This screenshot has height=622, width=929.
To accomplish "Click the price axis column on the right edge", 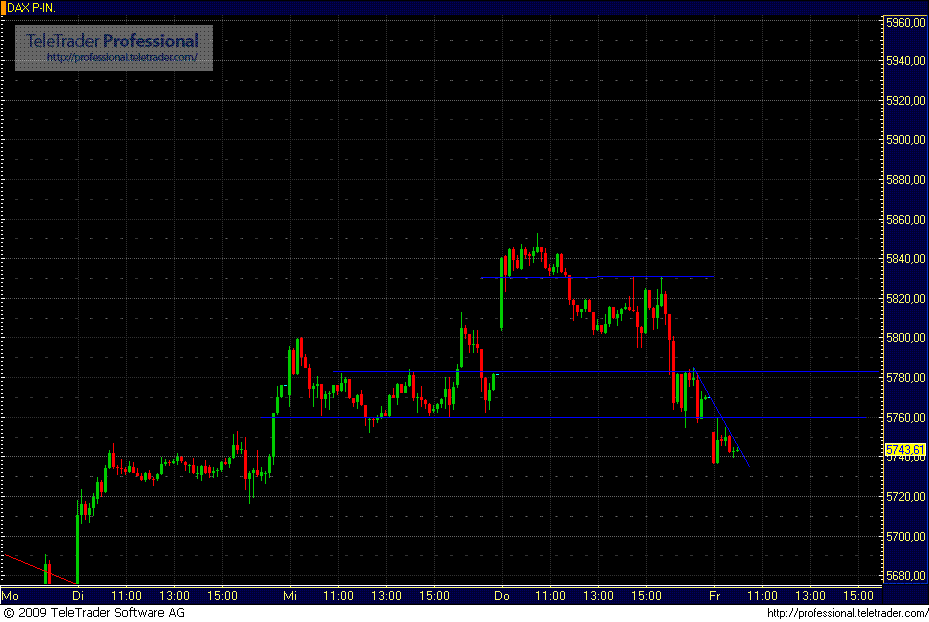I will [x=905, y=300].
